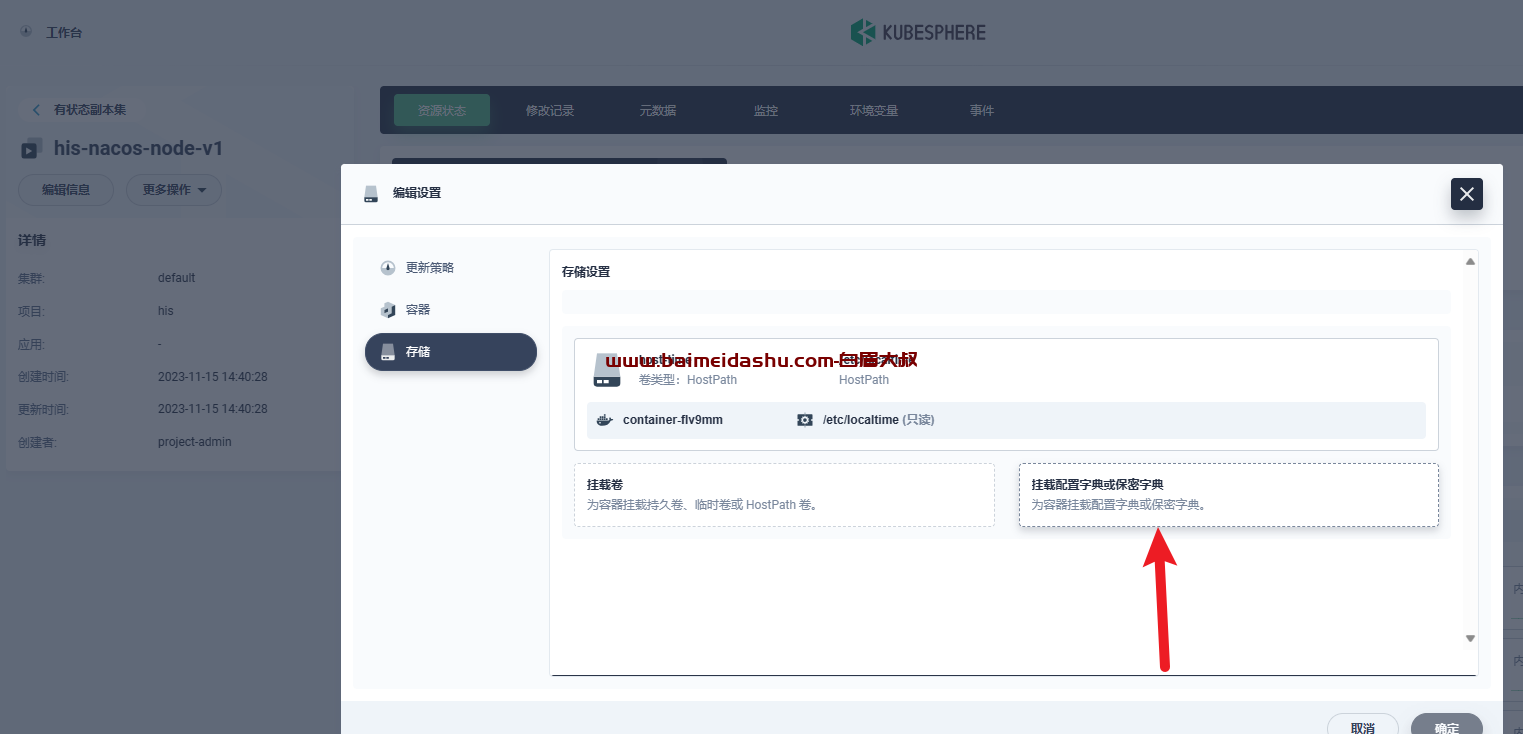Switch to the 资源状态 tab
The height and width of the screenshot is (734, 1523).
pos(442,110)
